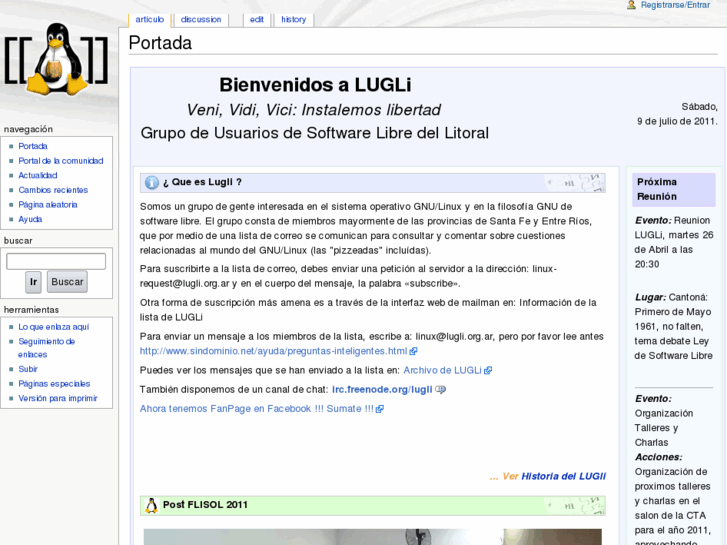The width and height of the screenshot is (727, 545).
Task: Open Lo que enlaza aquí
Action: [54, 327]
